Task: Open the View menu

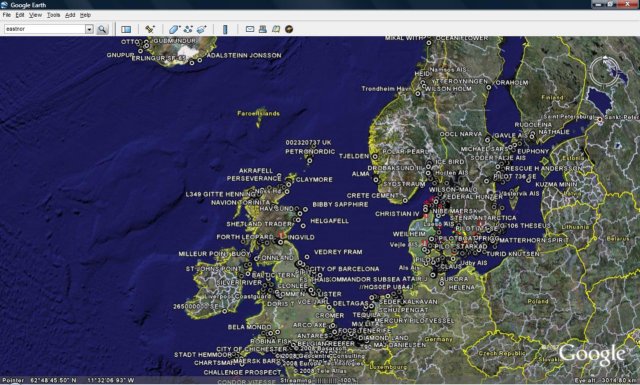Action: pos(36,15)
